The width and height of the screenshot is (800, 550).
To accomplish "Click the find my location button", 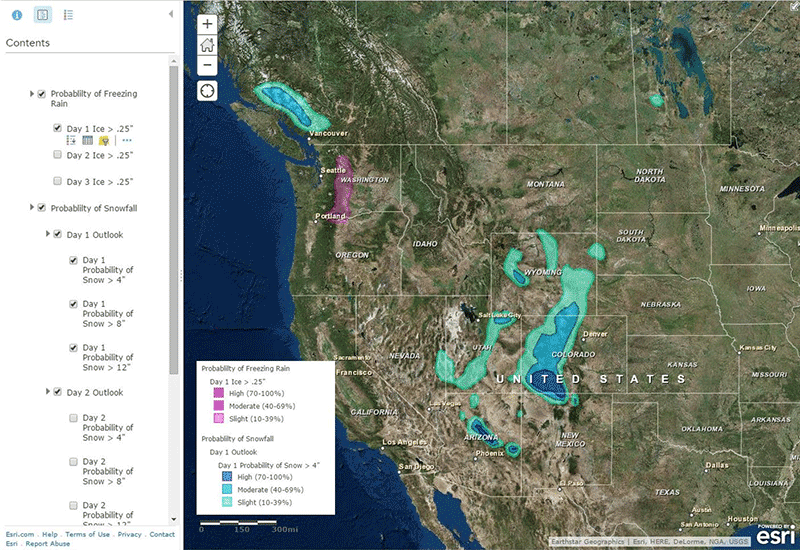I will point(207,91).
